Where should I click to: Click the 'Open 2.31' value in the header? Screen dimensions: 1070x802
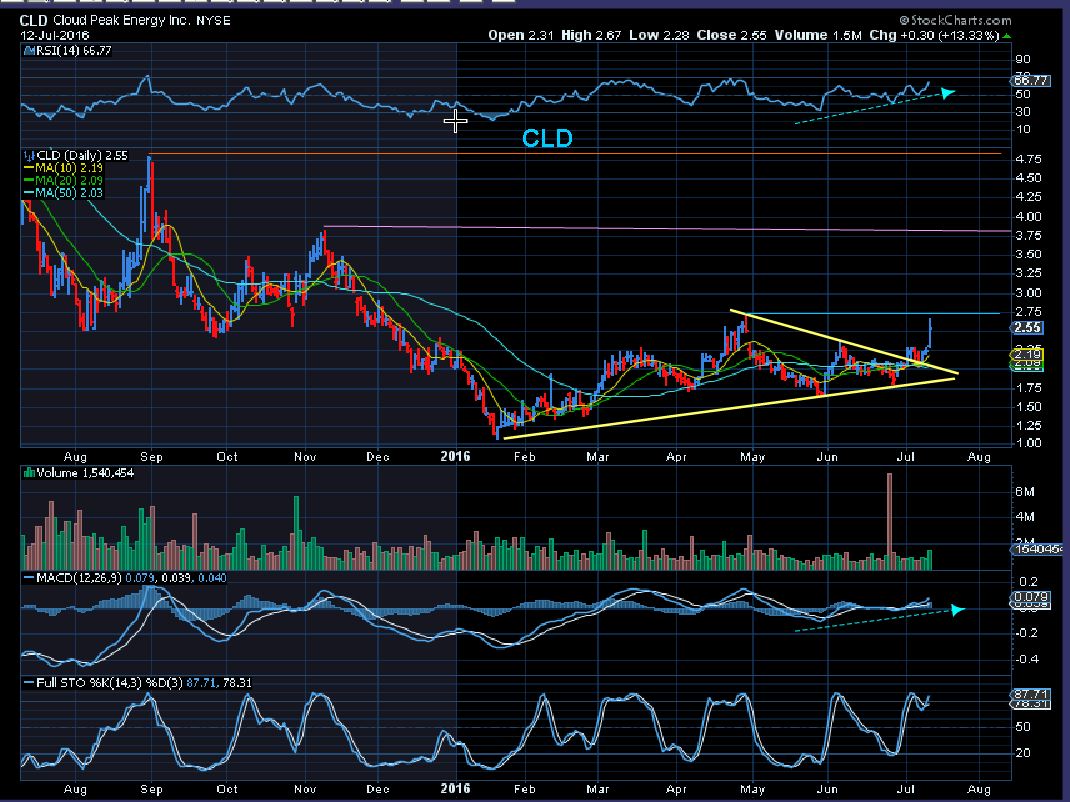point(521,35)
